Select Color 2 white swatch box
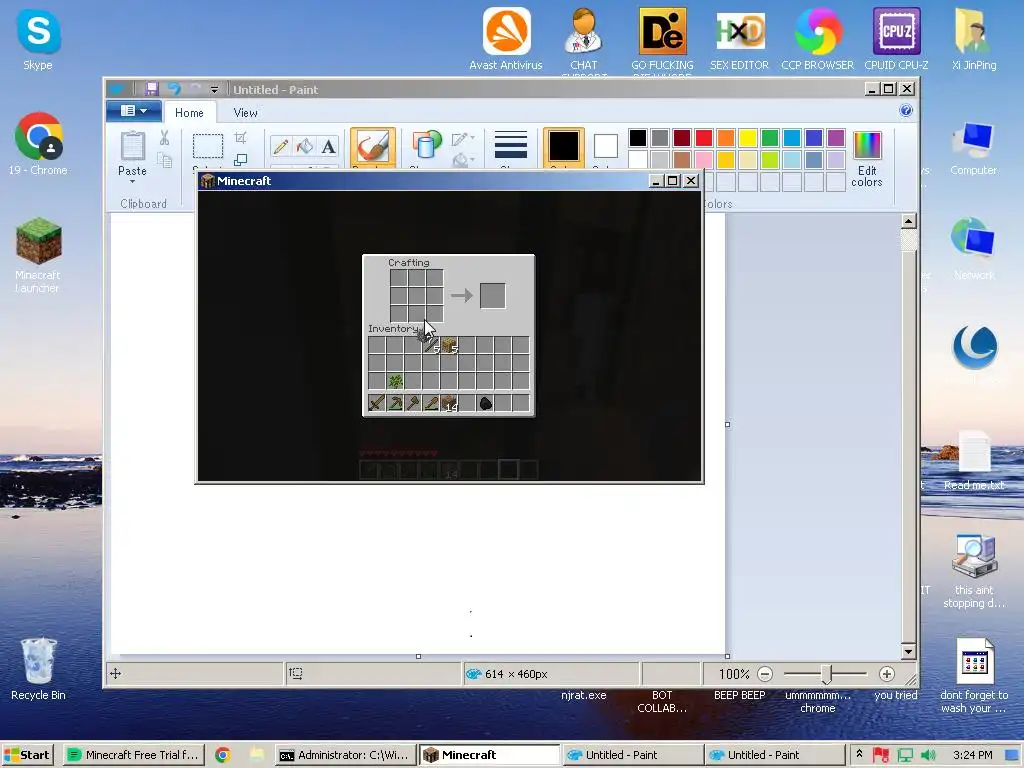This screenshot has height=768, width=1024. click(605, 146)
